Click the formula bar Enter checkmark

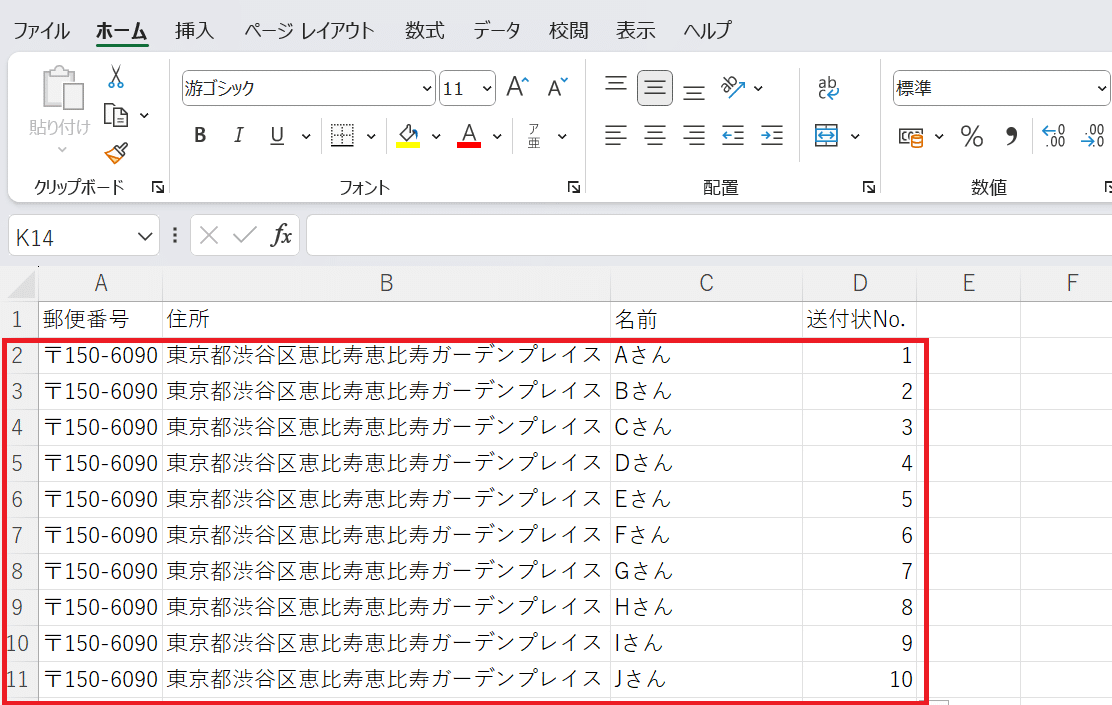point(245,235)
